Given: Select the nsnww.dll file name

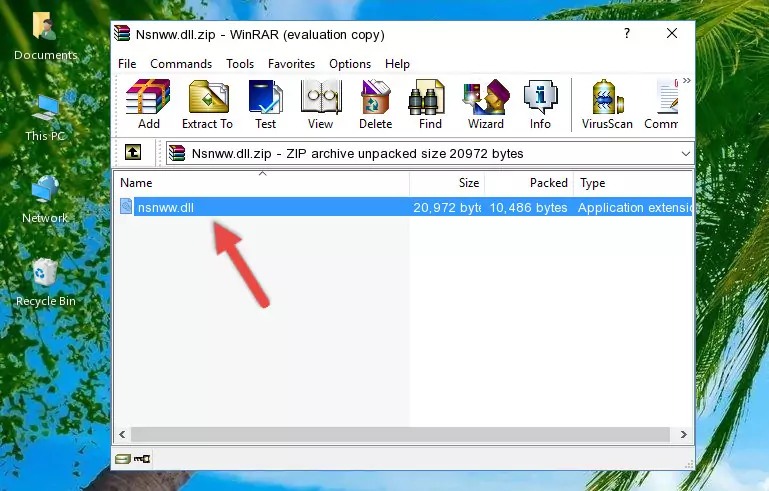Looking at the screenshot, I should (166, 207).
